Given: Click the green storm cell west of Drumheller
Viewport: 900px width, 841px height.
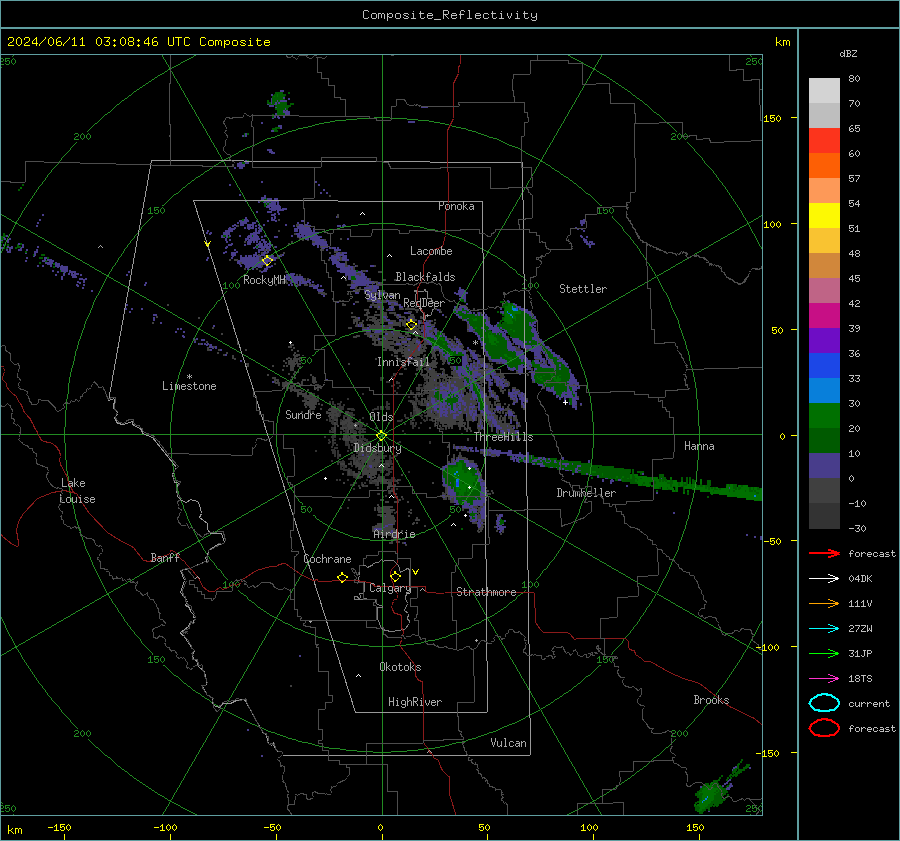Looking at the screenshot, I should pos(463,481).
